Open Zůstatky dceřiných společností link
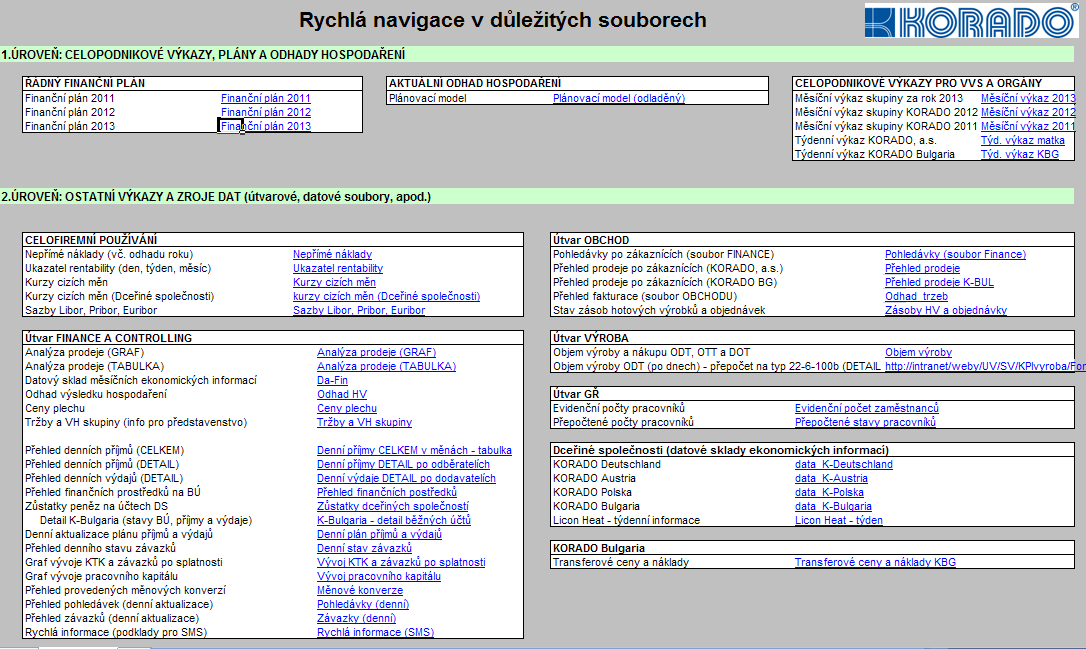Screen dimensions: 1086x649 tap(393, 506)
